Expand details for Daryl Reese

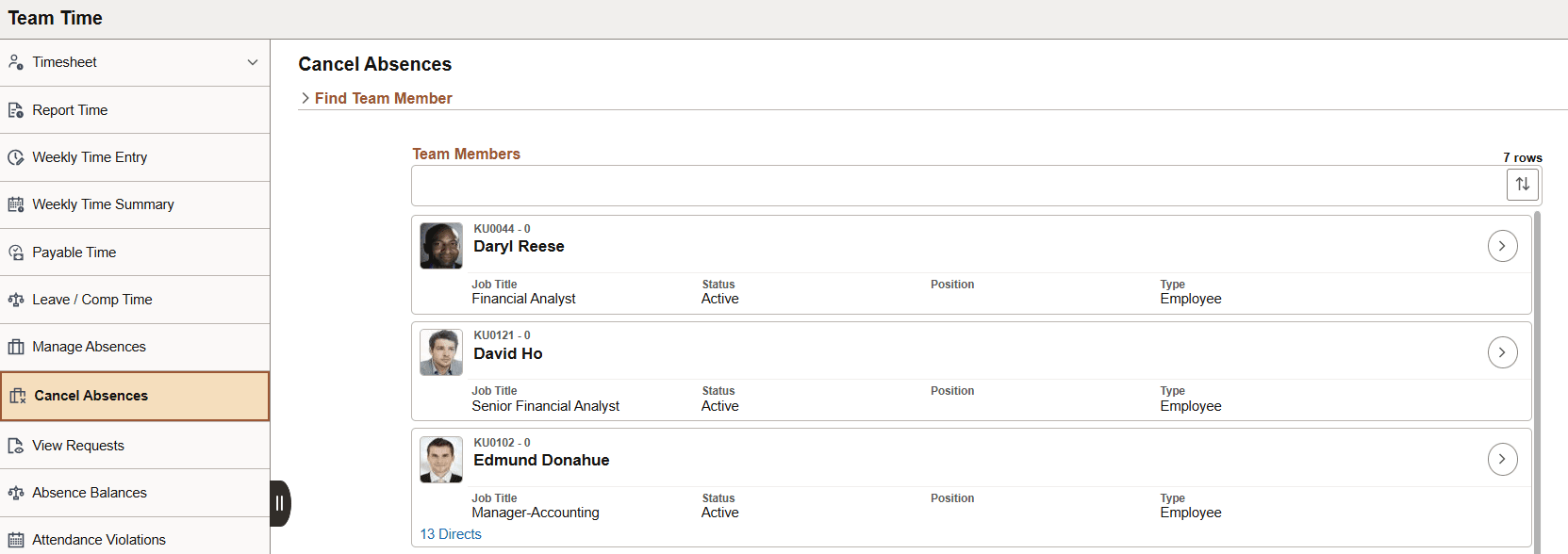[x=1502, y=245]
